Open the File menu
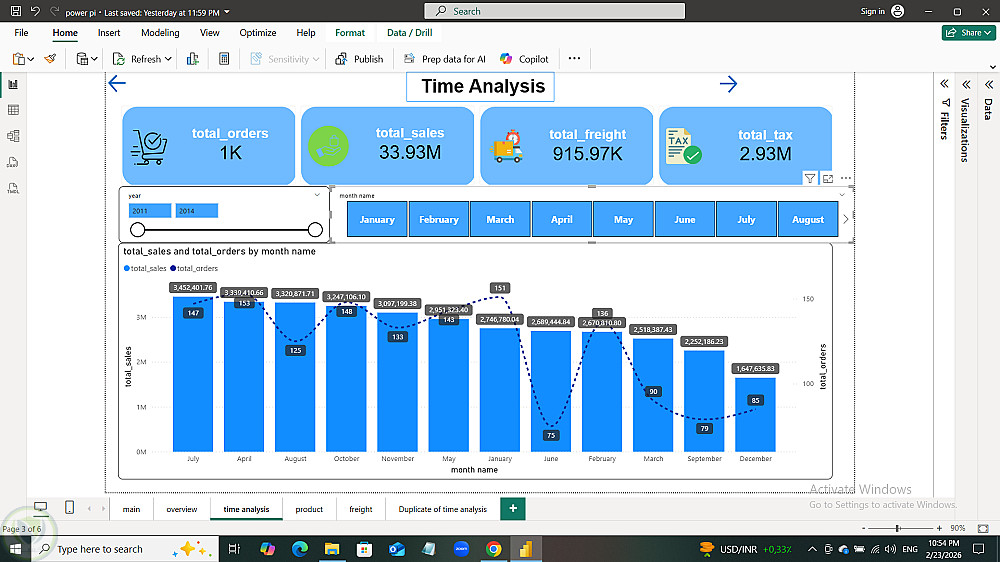Image resolution: width=1000 pixels, height=562 pixels. pyautogui.click(x=21, y=33)
